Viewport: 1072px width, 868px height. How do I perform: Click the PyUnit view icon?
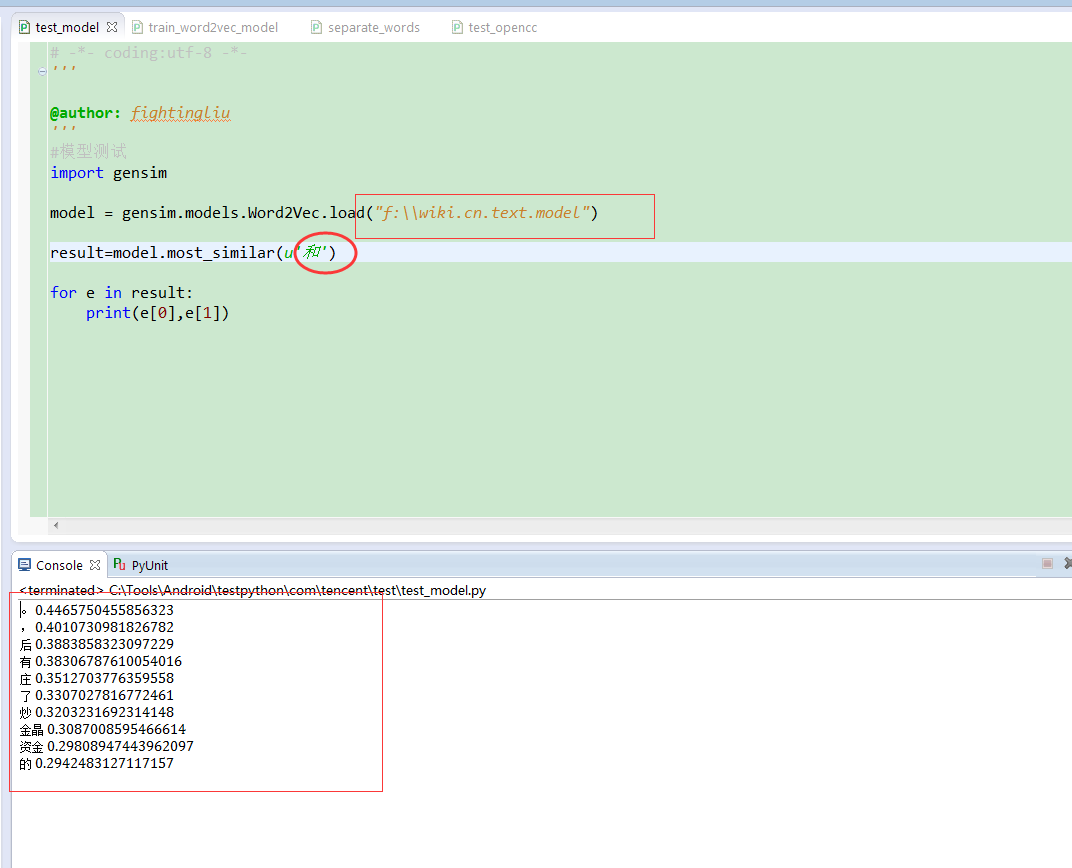[120, 565]
